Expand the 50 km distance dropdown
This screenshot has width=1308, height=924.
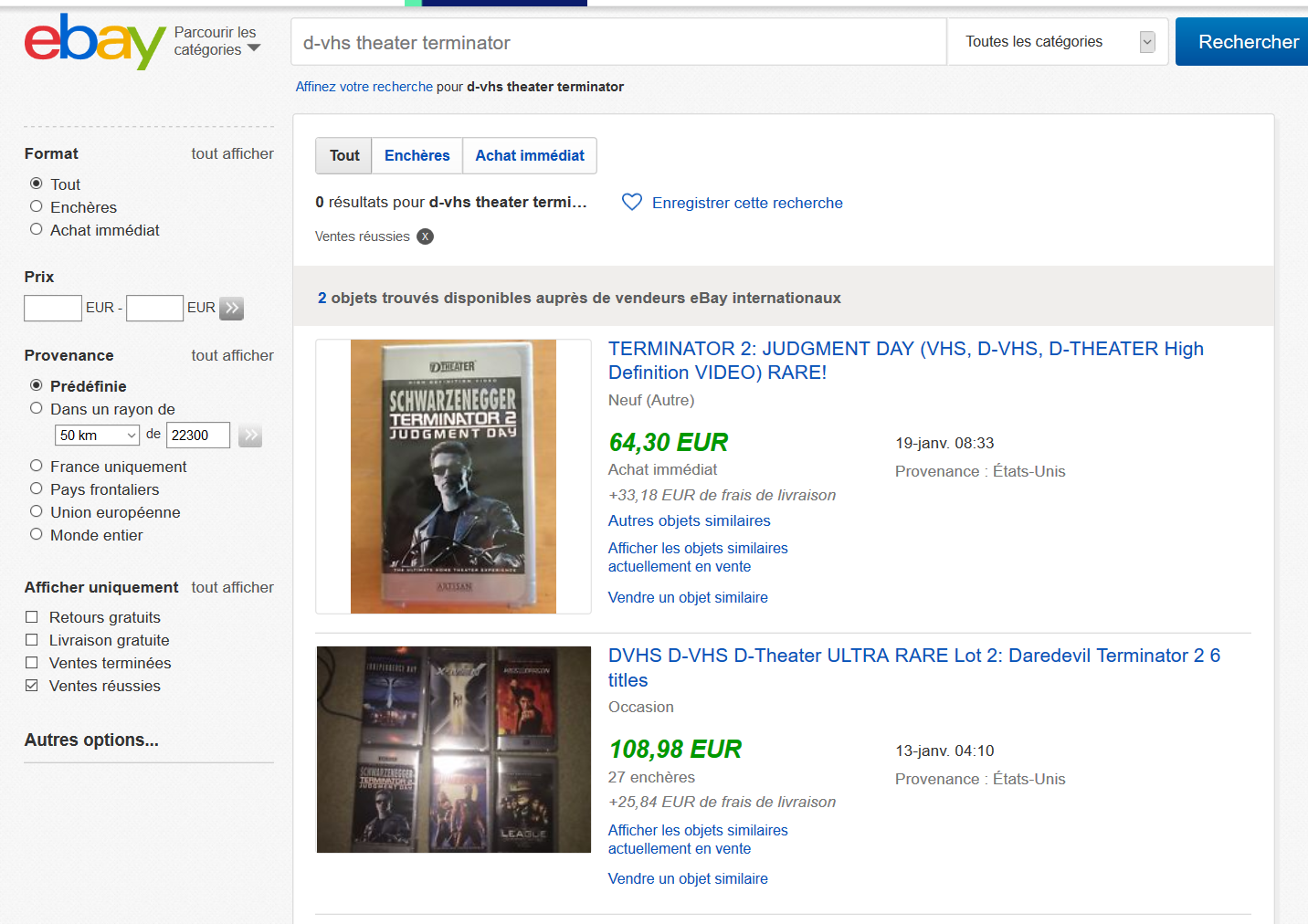click(x=97, y=436)
